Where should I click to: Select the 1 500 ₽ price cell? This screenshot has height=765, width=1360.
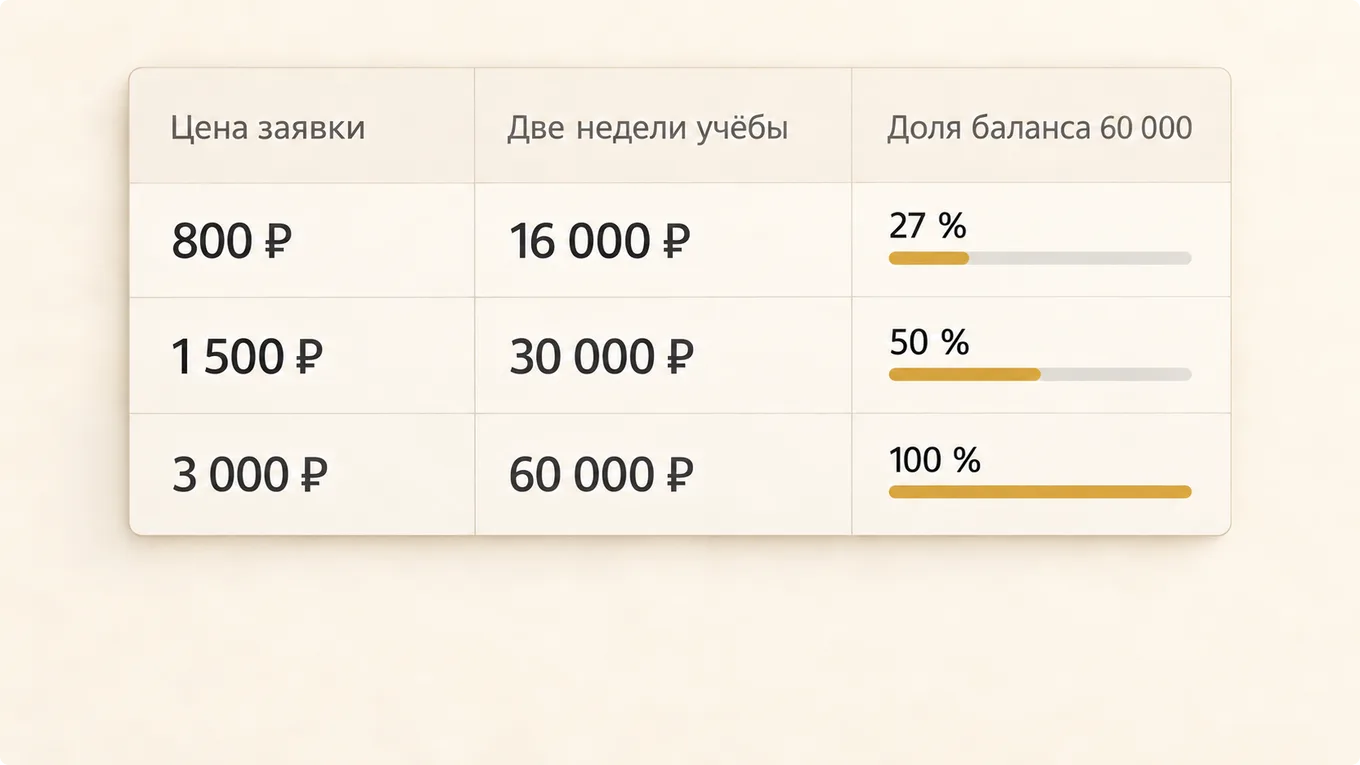point(302,356)
